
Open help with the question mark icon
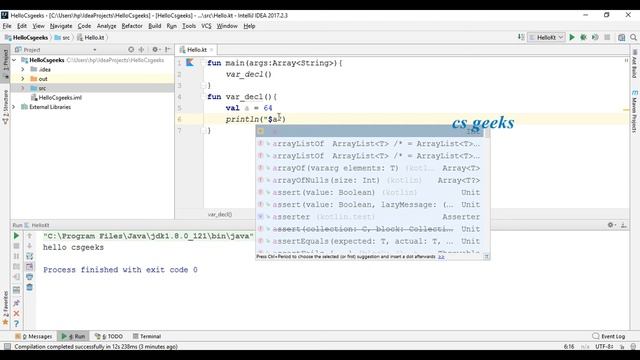[16, 324]
